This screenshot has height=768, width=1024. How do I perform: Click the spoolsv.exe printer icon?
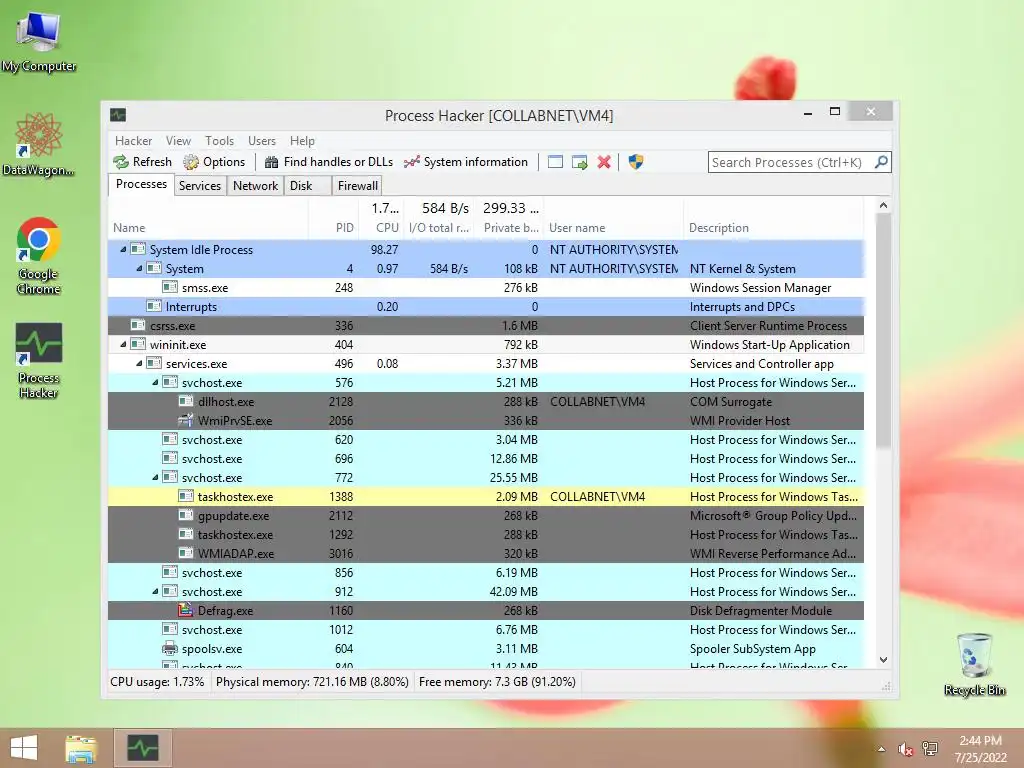(x=170, y=648)
